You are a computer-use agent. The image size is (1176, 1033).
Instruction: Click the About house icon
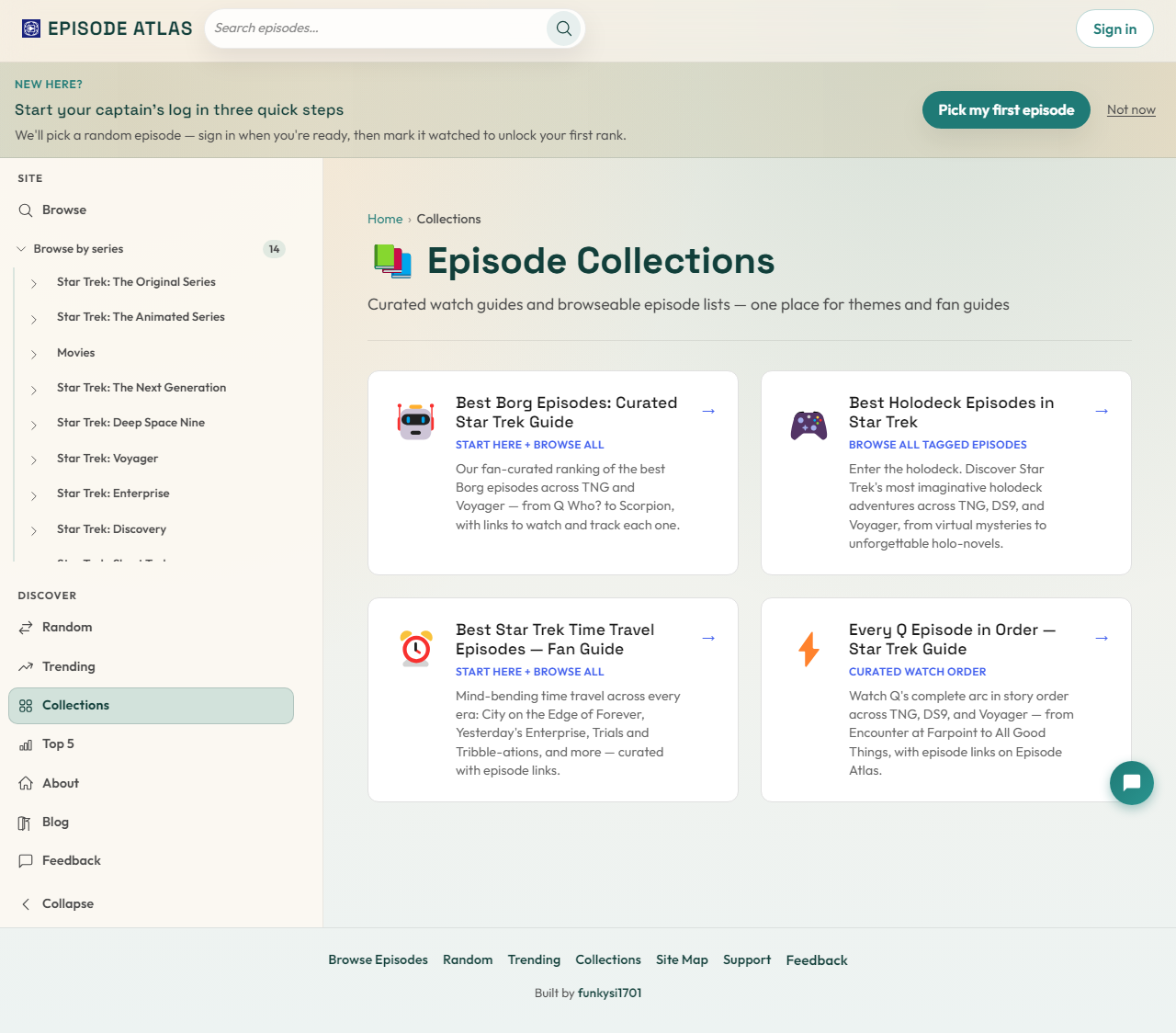[26, 783]
